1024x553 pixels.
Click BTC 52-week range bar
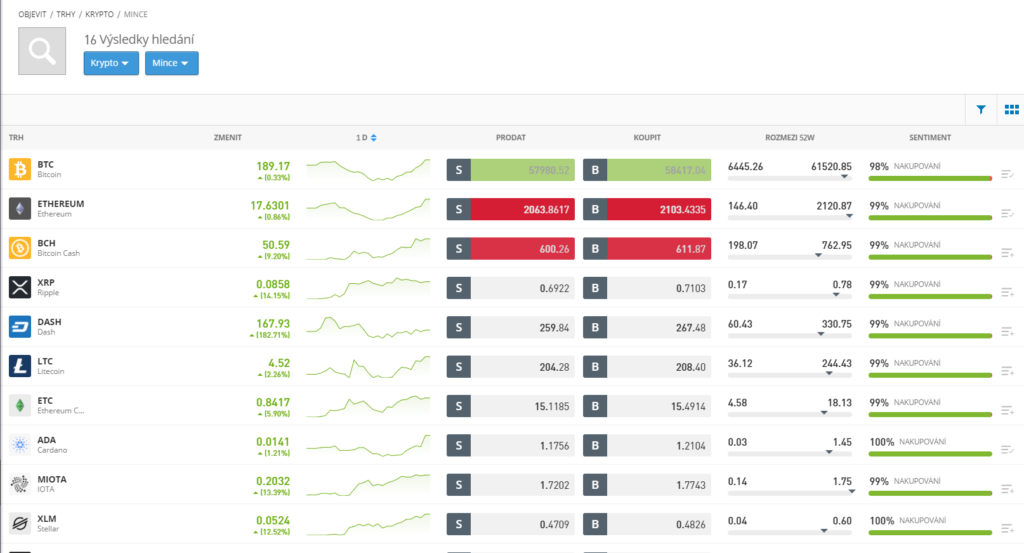(x=790, y=178)
